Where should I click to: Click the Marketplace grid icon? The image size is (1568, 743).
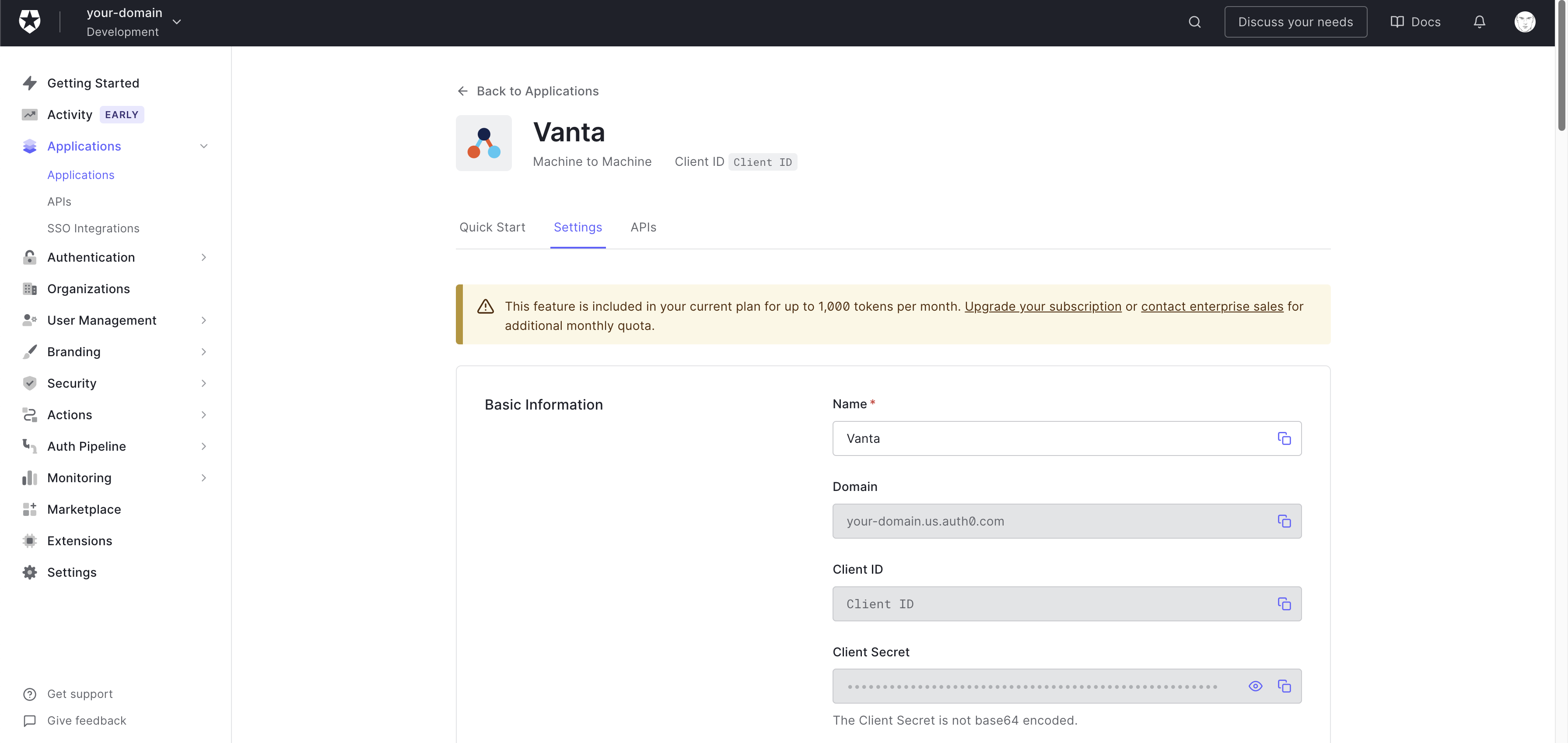point(29,509)
